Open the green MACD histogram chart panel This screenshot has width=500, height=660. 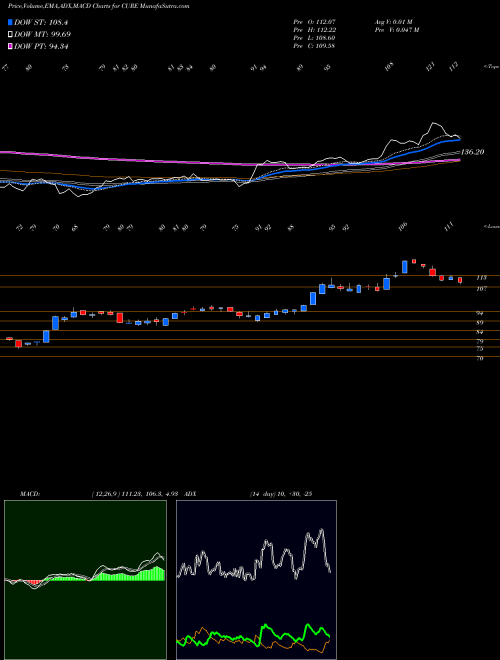click(x=85, y=580)
